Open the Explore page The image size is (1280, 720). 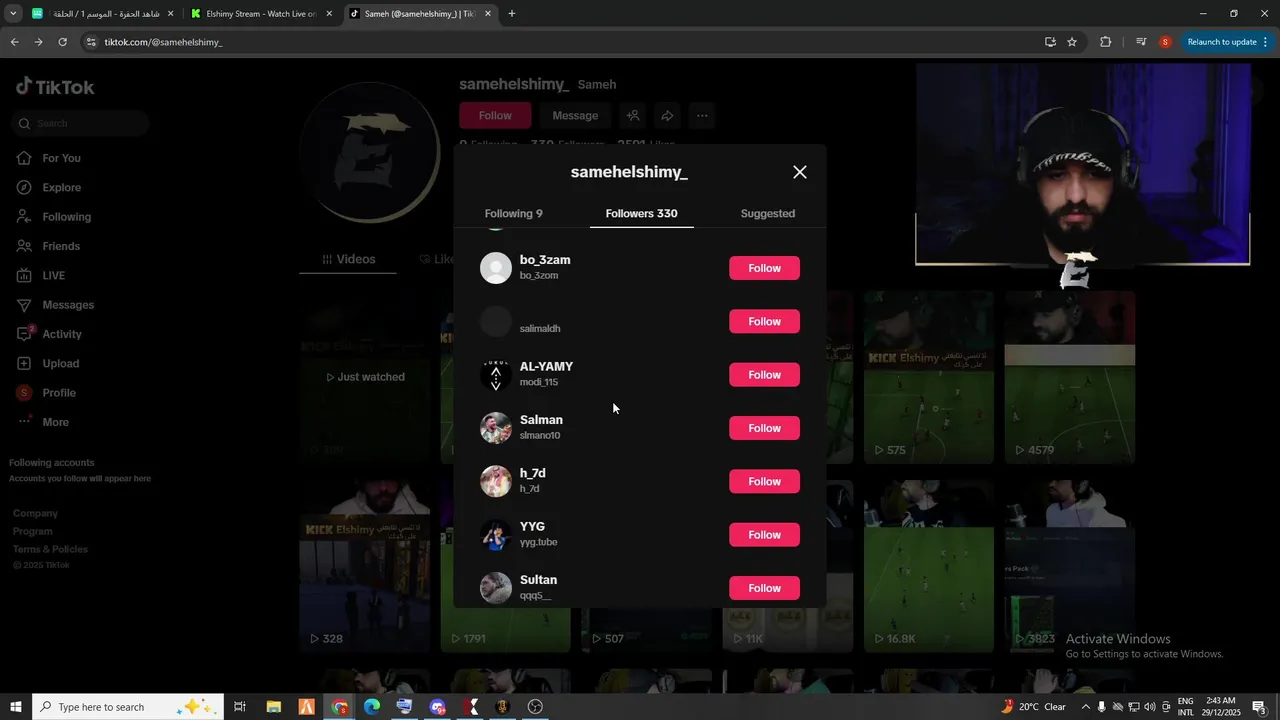pos(61,187)
